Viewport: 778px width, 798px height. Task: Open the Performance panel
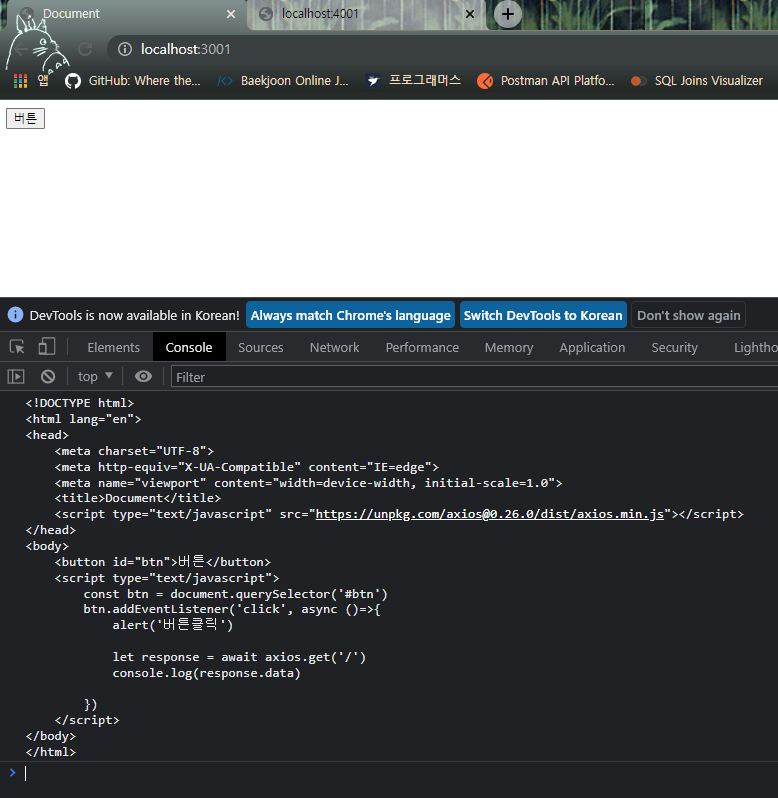click(422, 348)
